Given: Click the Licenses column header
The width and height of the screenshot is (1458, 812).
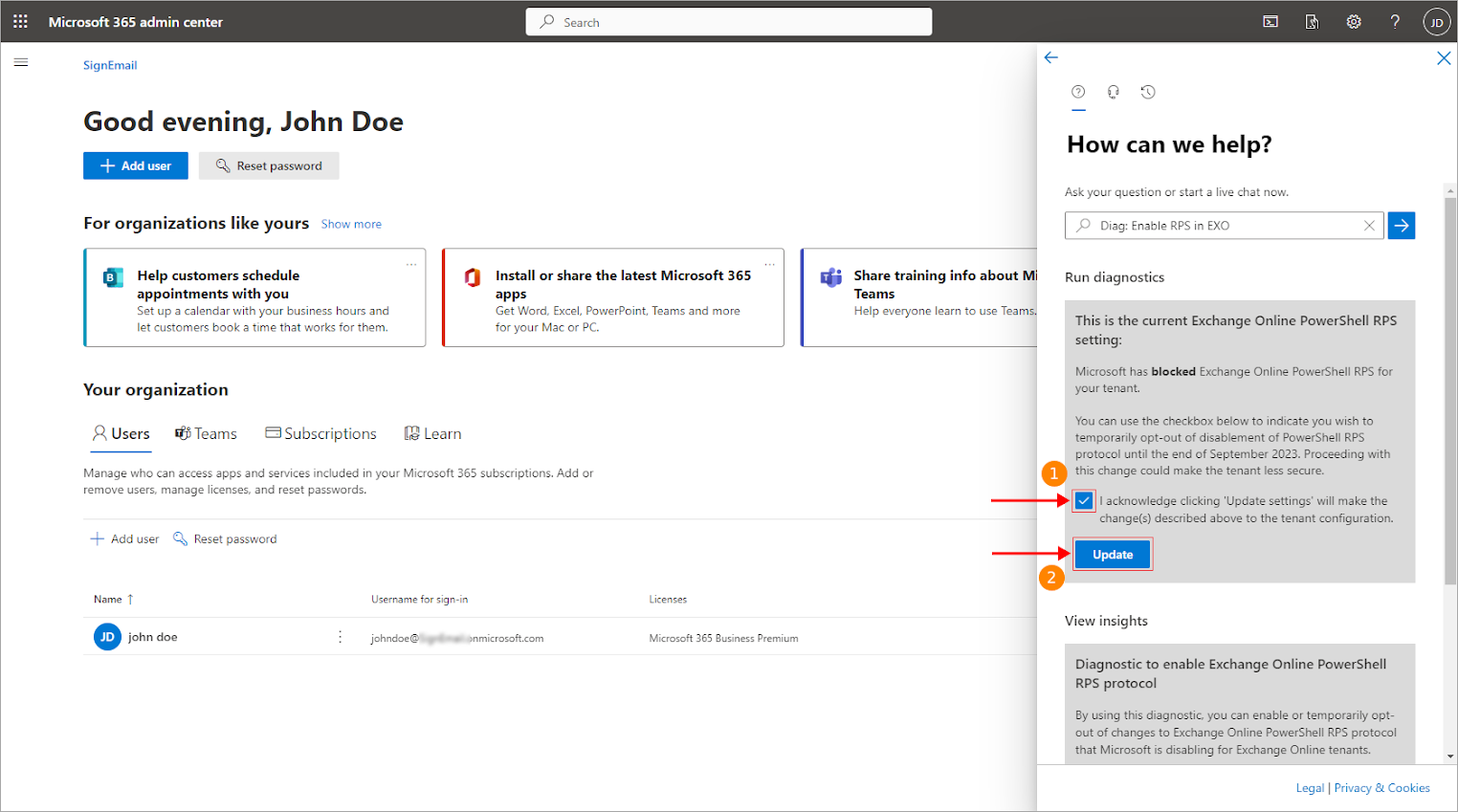Looking at the screenshot, I should [x=668, y=599].
